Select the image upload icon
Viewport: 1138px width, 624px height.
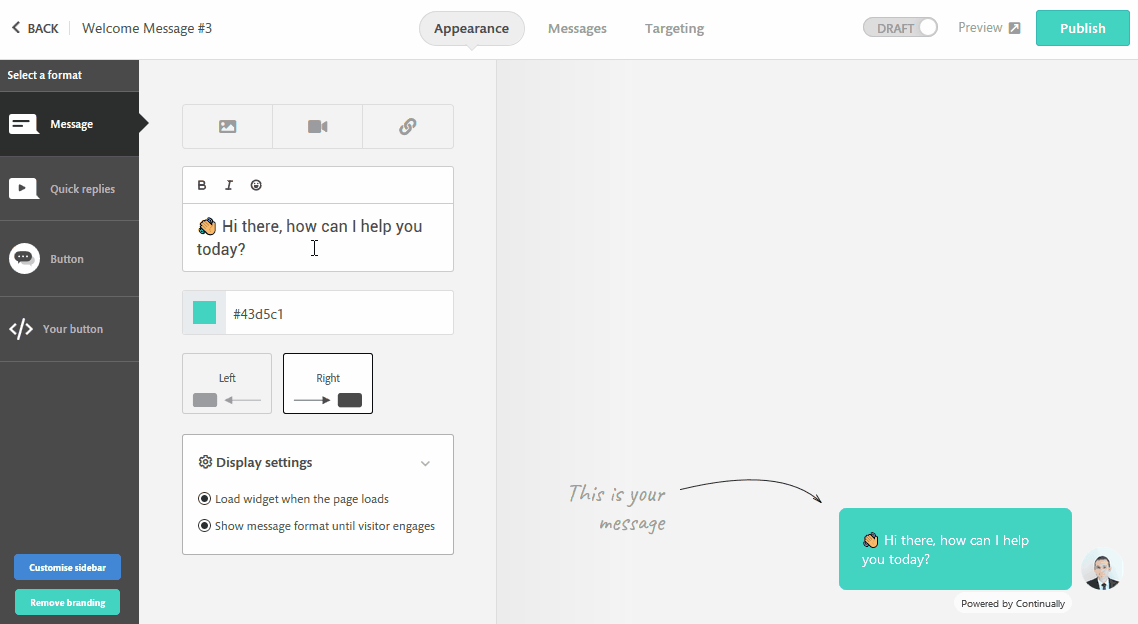227,126
